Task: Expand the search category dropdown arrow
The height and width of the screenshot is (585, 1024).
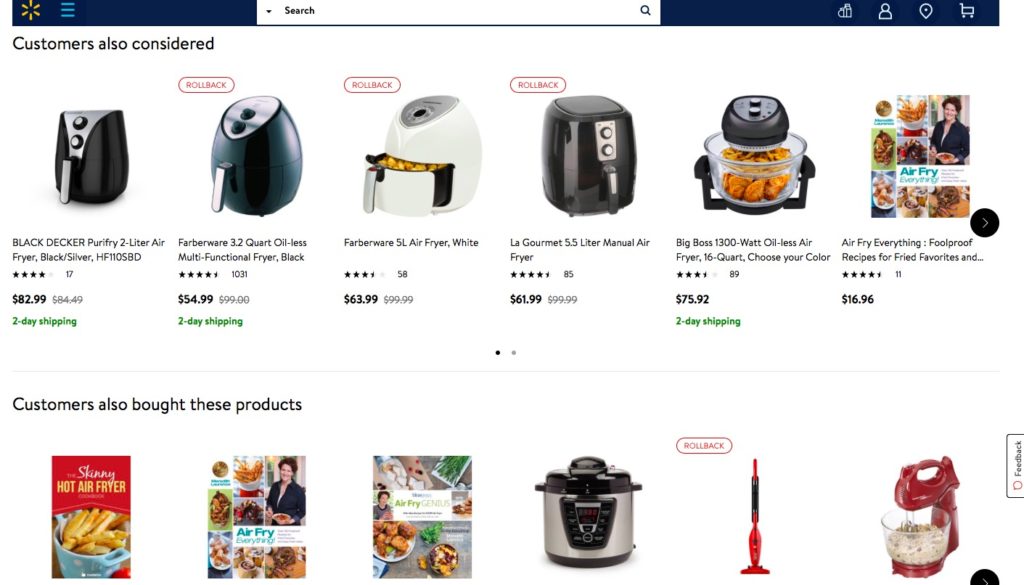Action: pyautogui.click(x=268, y=11)
